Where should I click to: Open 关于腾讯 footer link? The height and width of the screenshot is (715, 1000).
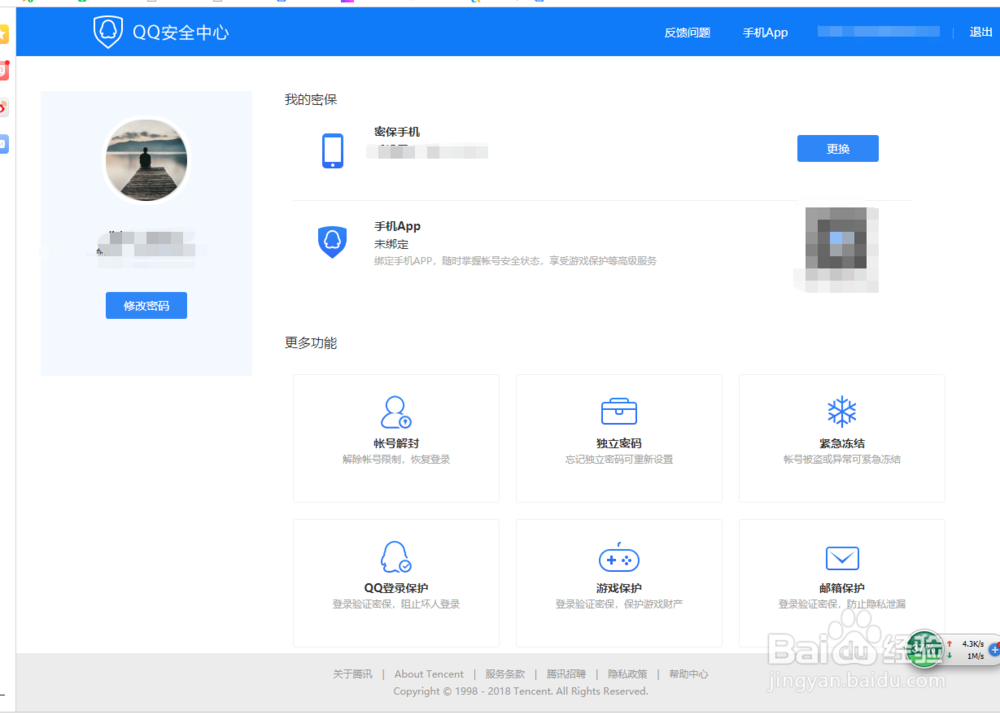click(x=353, y=674)
